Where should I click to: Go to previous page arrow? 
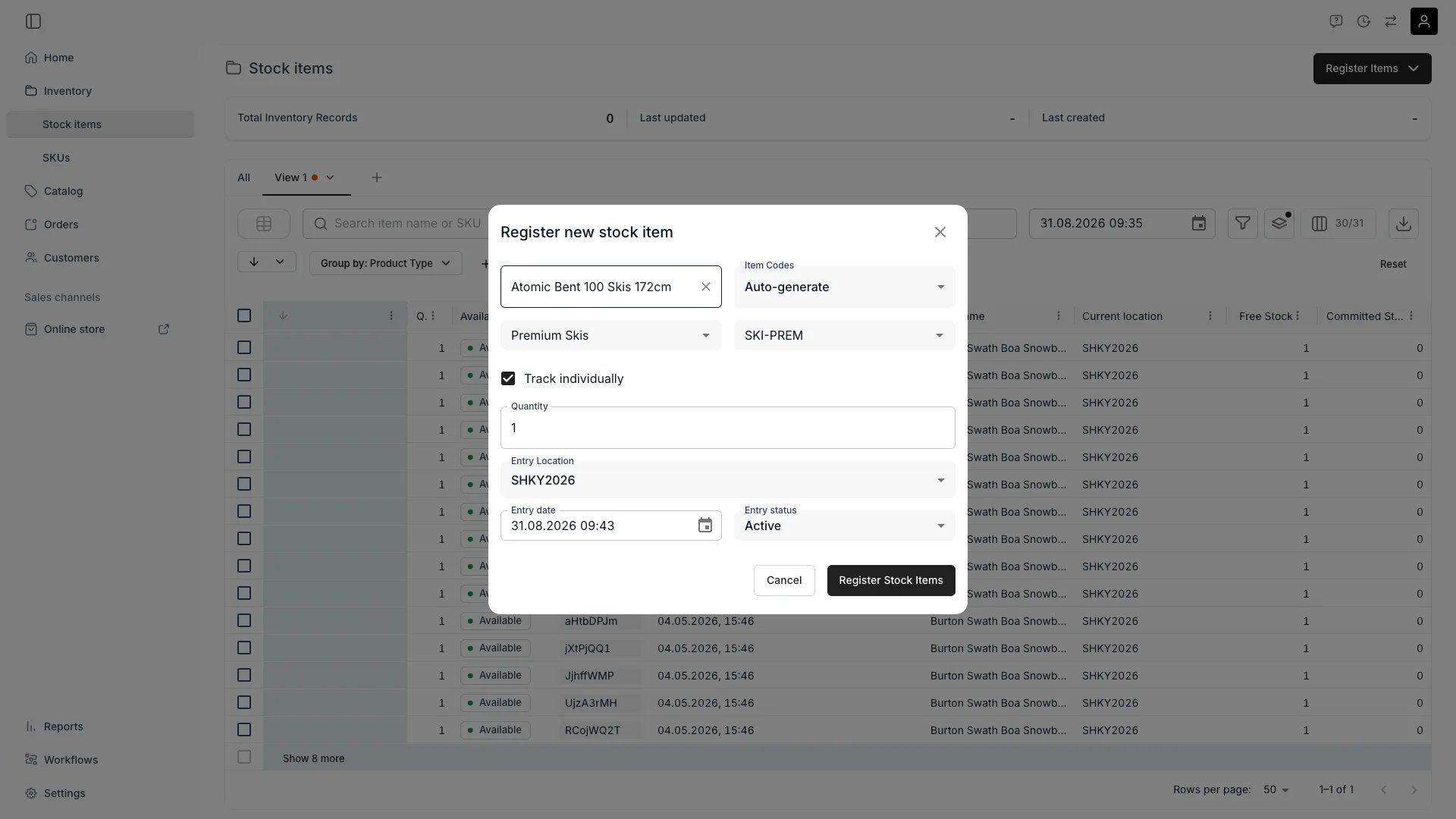click(1384, 790)
